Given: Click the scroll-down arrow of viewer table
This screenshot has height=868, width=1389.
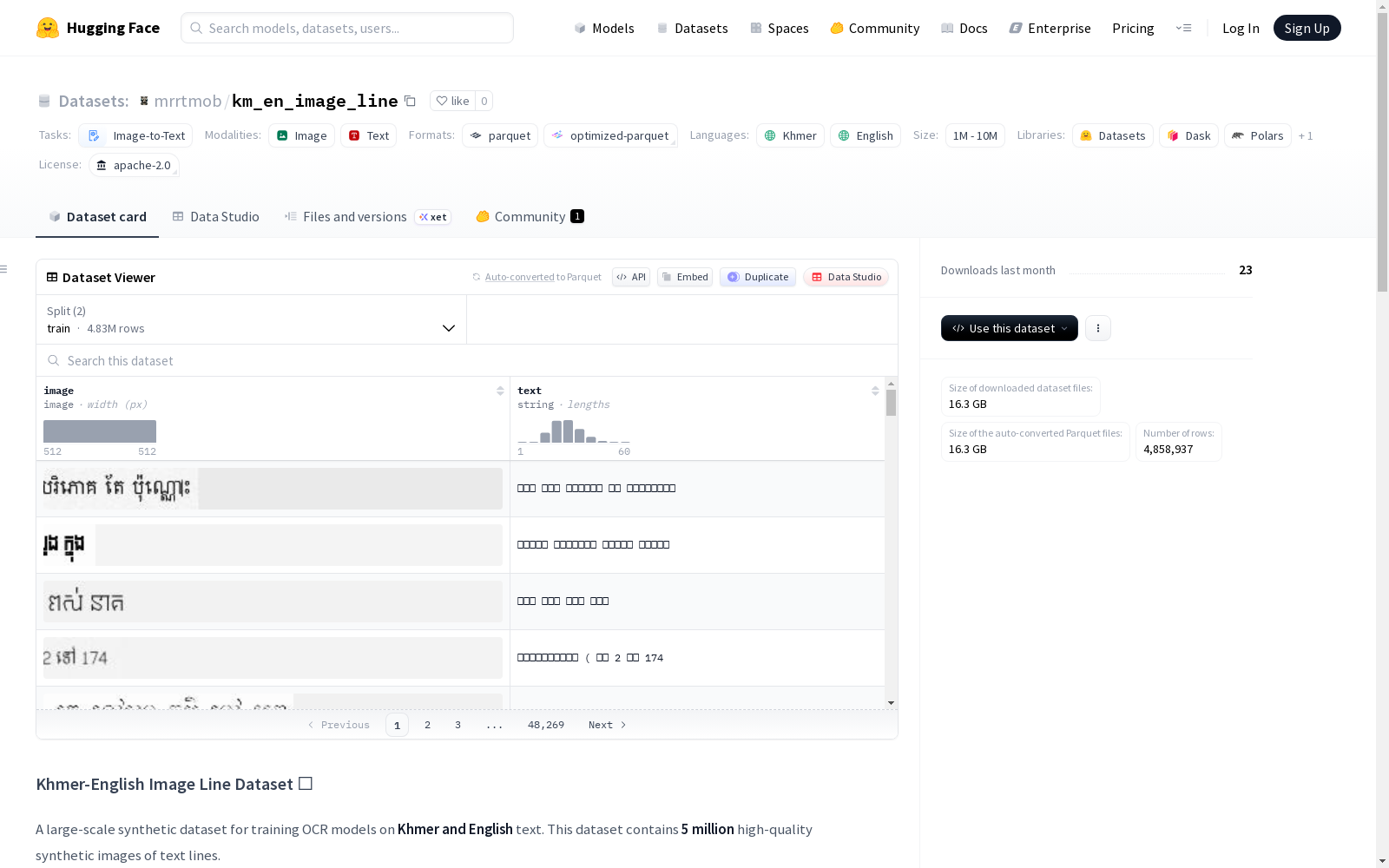Looking at the screenshot, I should [891, 703].
